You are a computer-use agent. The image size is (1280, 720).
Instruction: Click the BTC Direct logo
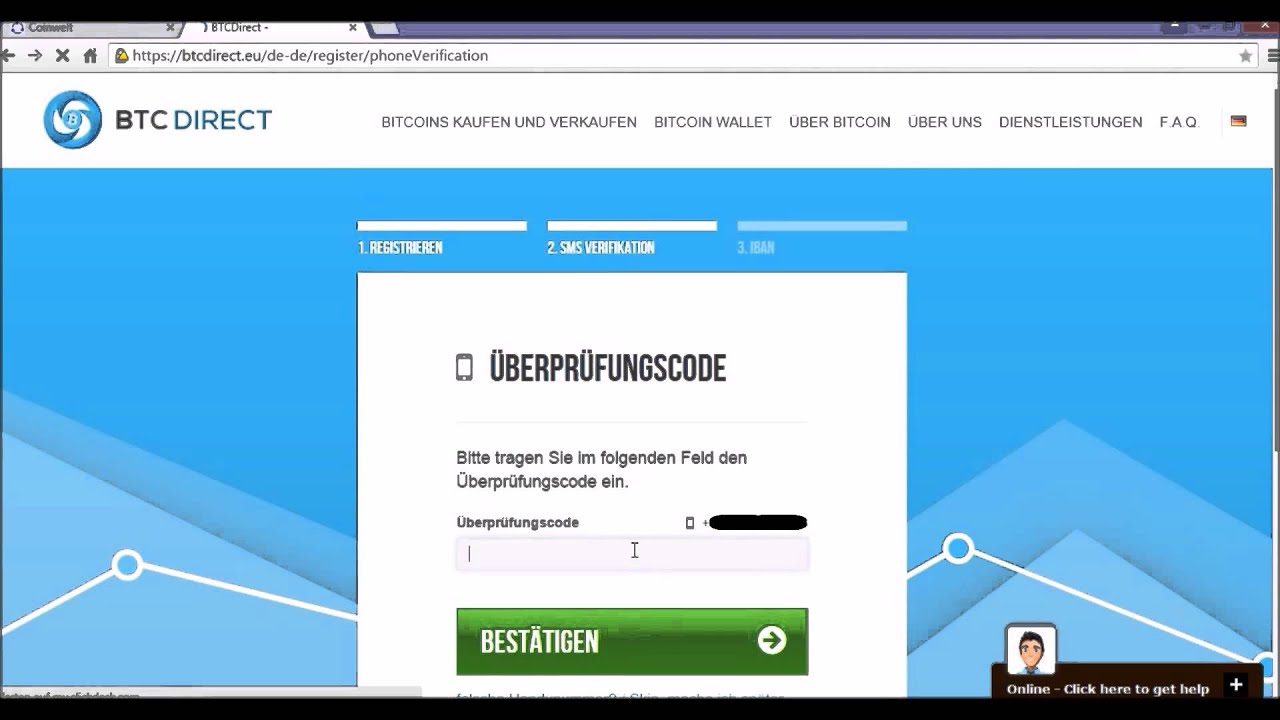(x=158, y=120)
